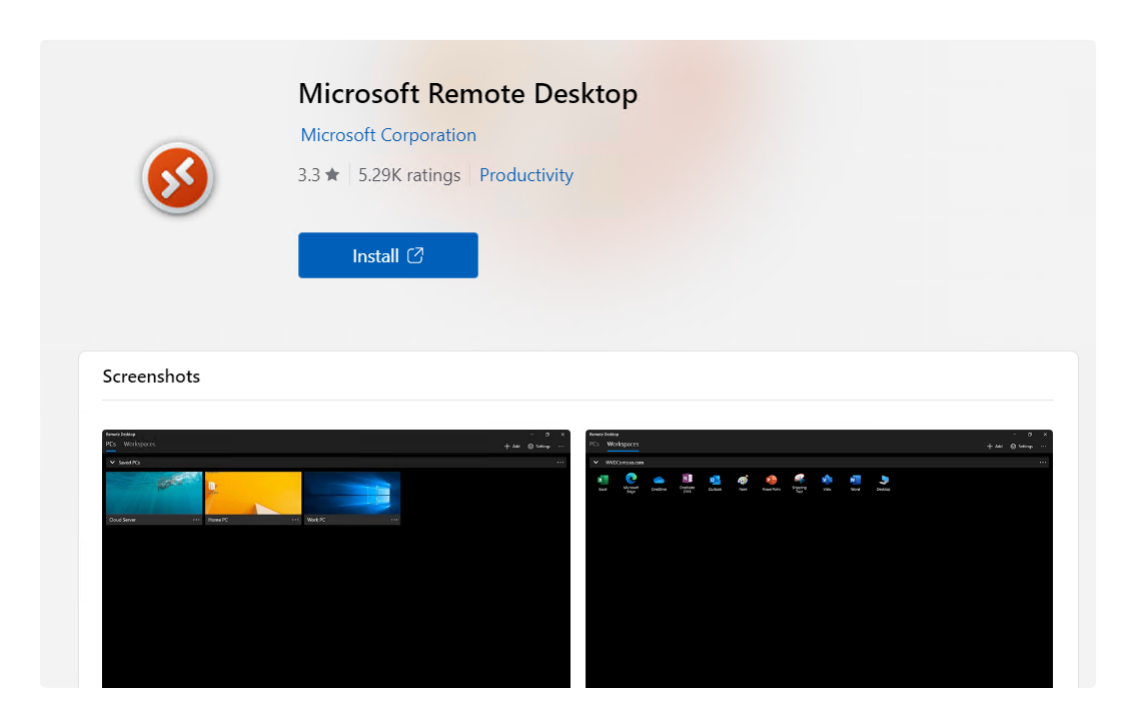Click the Microsoft Remote Desktop title

tap(468, 93)
